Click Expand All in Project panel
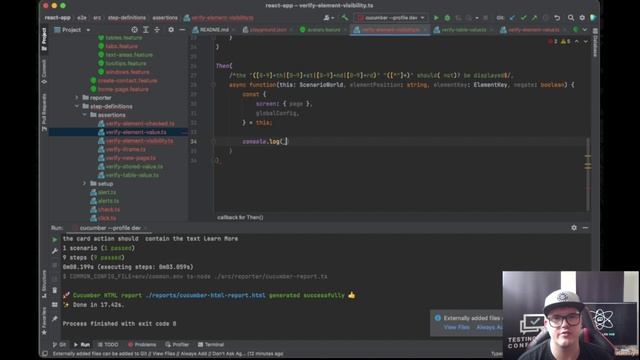This screenshot has width=640, height=360. coord(146,30)
